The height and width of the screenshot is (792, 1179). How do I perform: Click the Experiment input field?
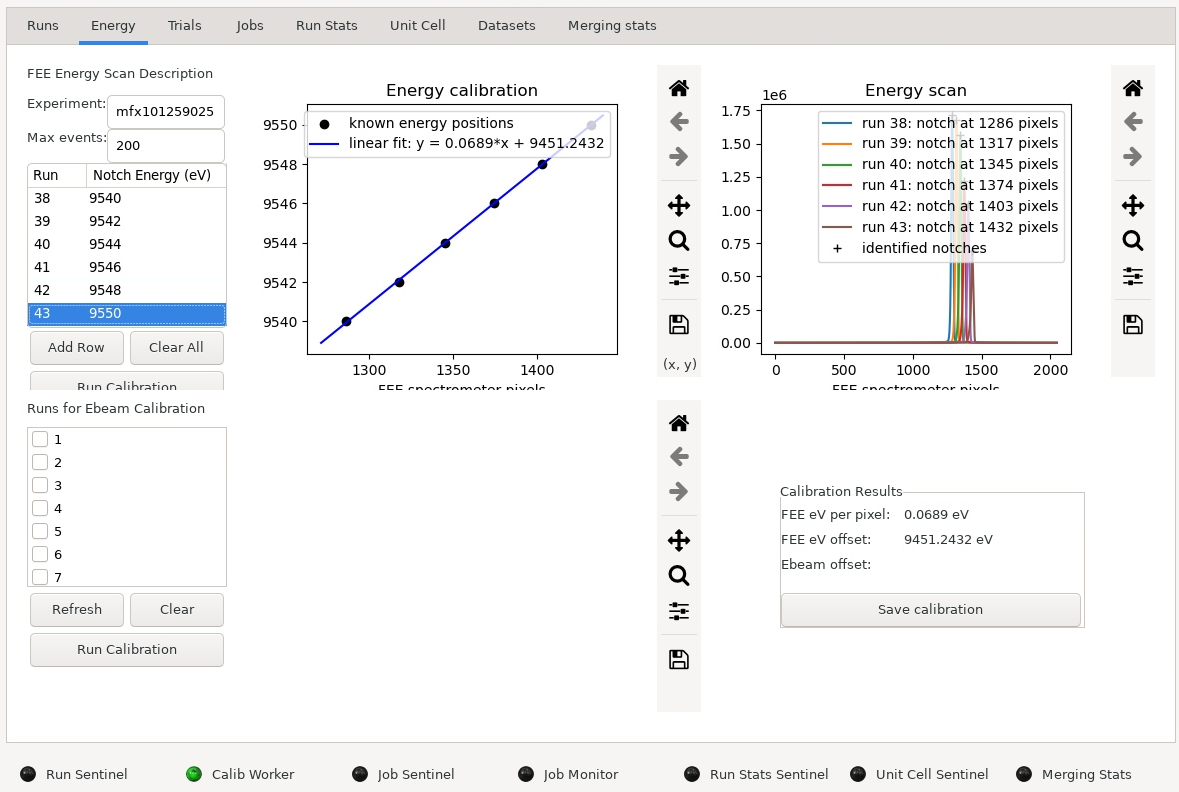pos(165,111)
